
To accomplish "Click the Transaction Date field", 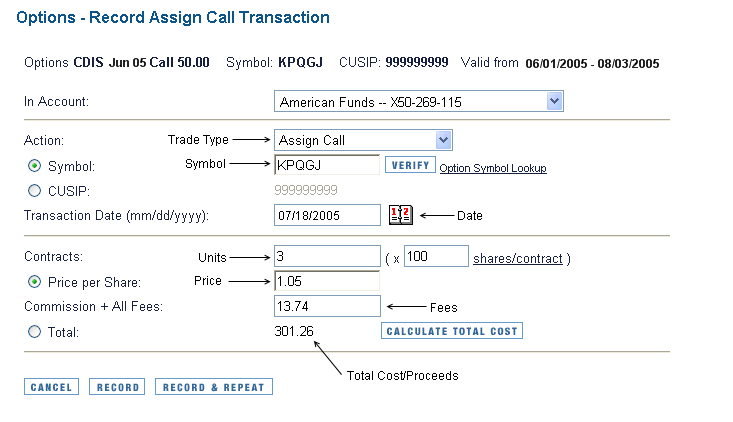I will pos(327,215).
